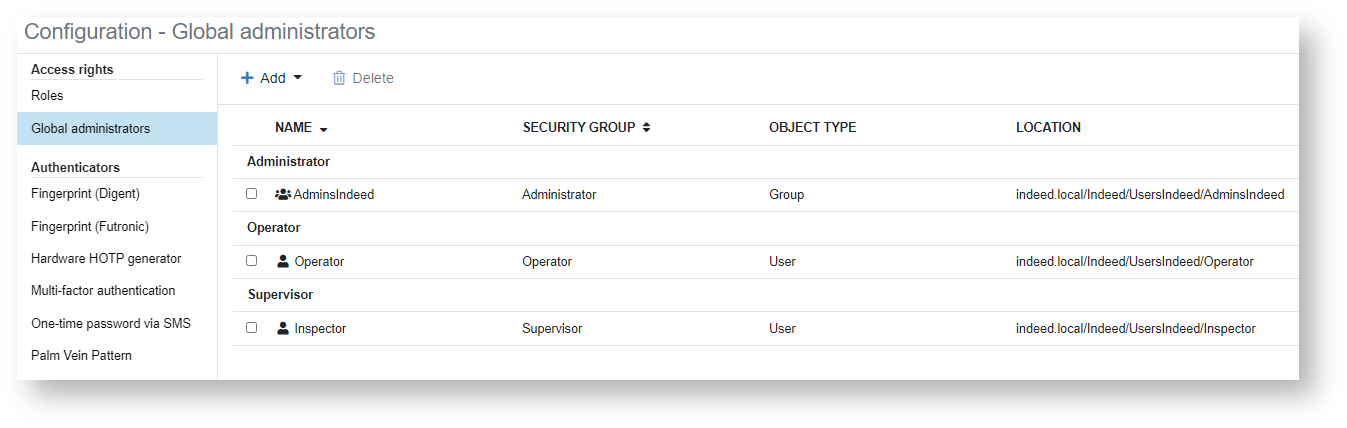
Task: Select Global administrators in sidebar
Action: point(91,129)
